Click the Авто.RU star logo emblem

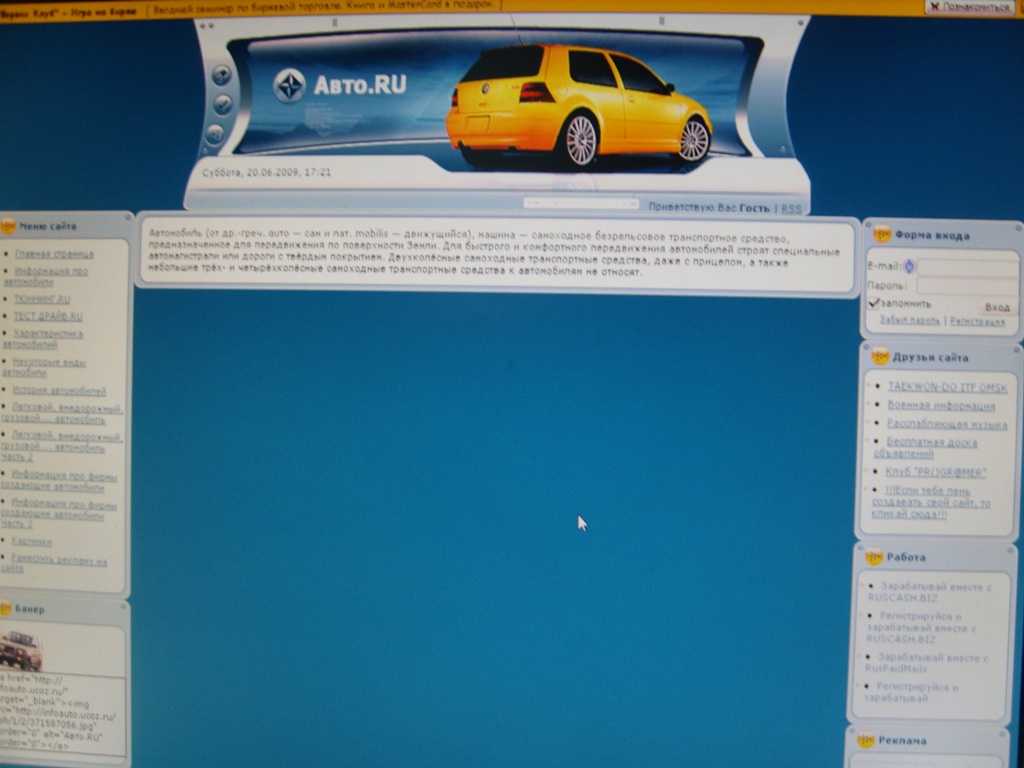point(289,86)
